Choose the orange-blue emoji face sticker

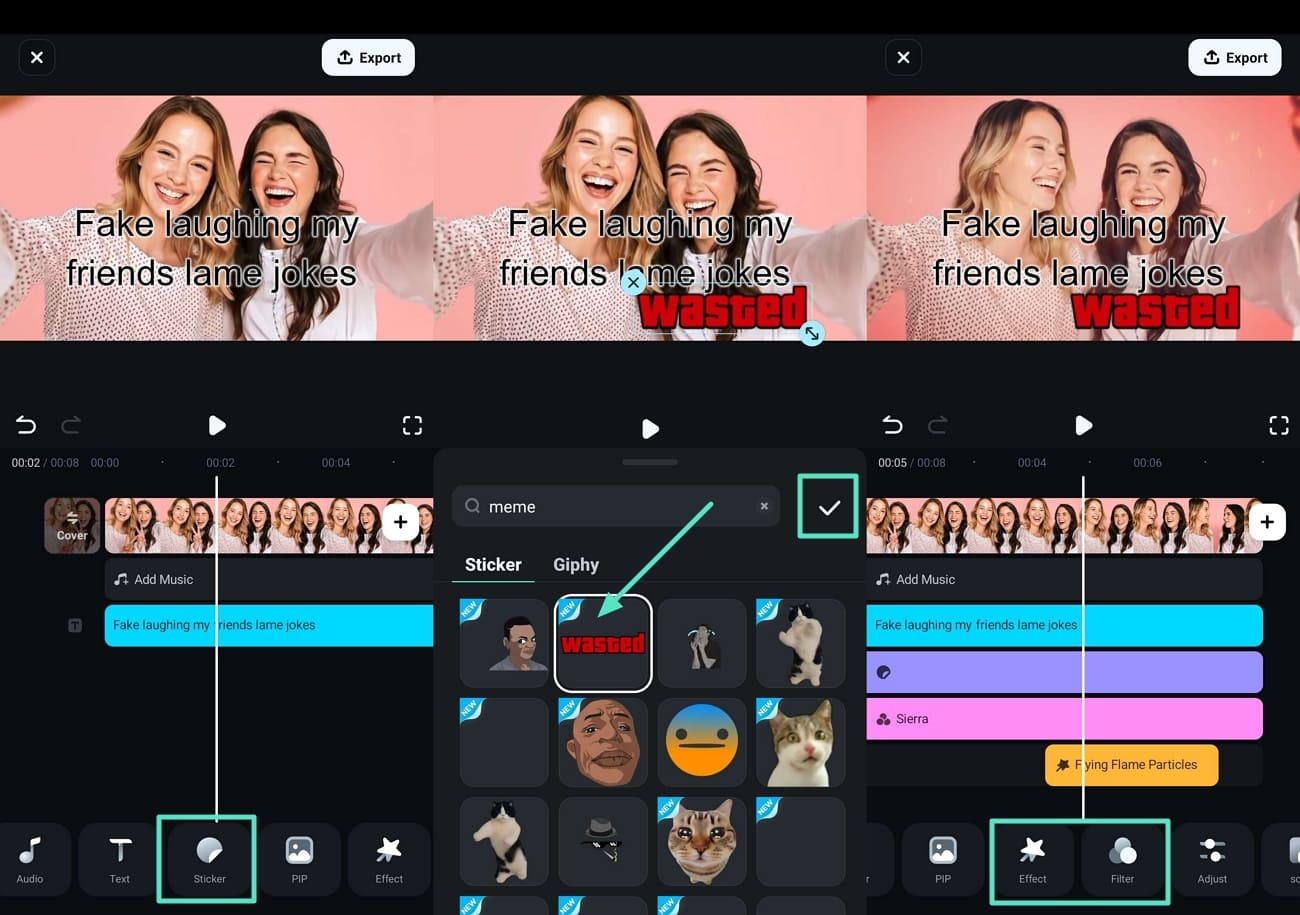pyautogui.click(x=702, y=742)
